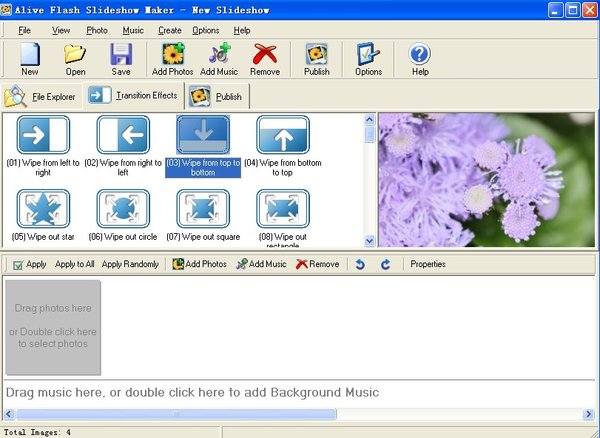Click Add Music in the main toolbar
The height and width of the screenshot is (438, 600).
[x=219, y=59]
